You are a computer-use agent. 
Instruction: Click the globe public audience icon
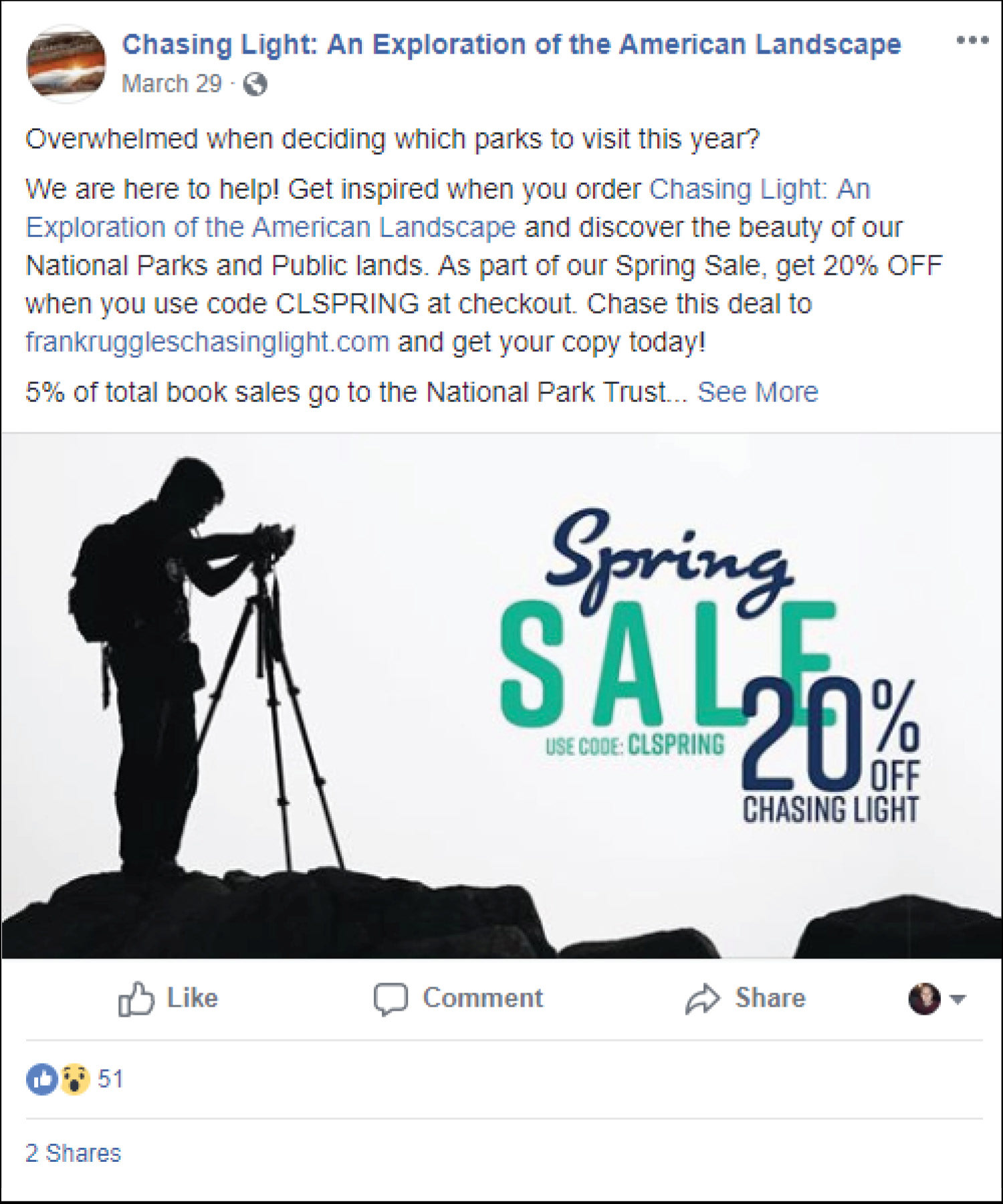coord(255,84)
